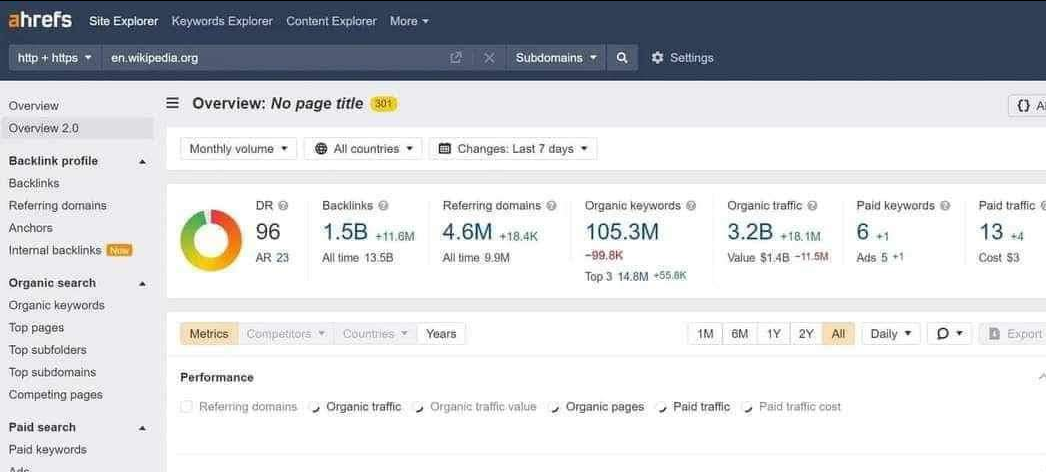Click the Ahrefs logo
The width and height of the screenshot is (1046, 472).
tap(39, 20)
